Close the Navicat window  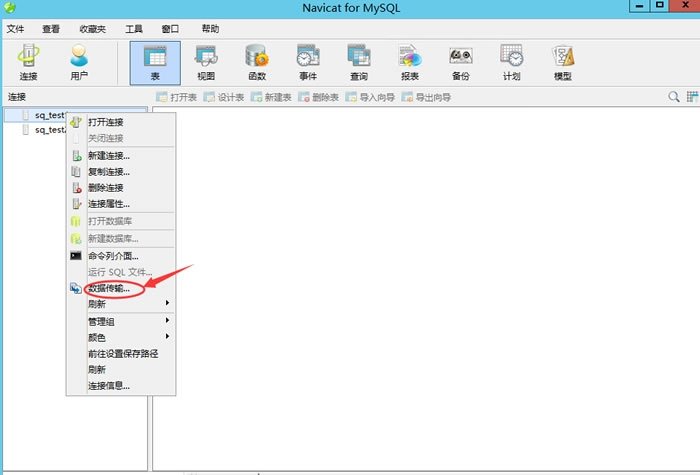click(x=685, y=6)
